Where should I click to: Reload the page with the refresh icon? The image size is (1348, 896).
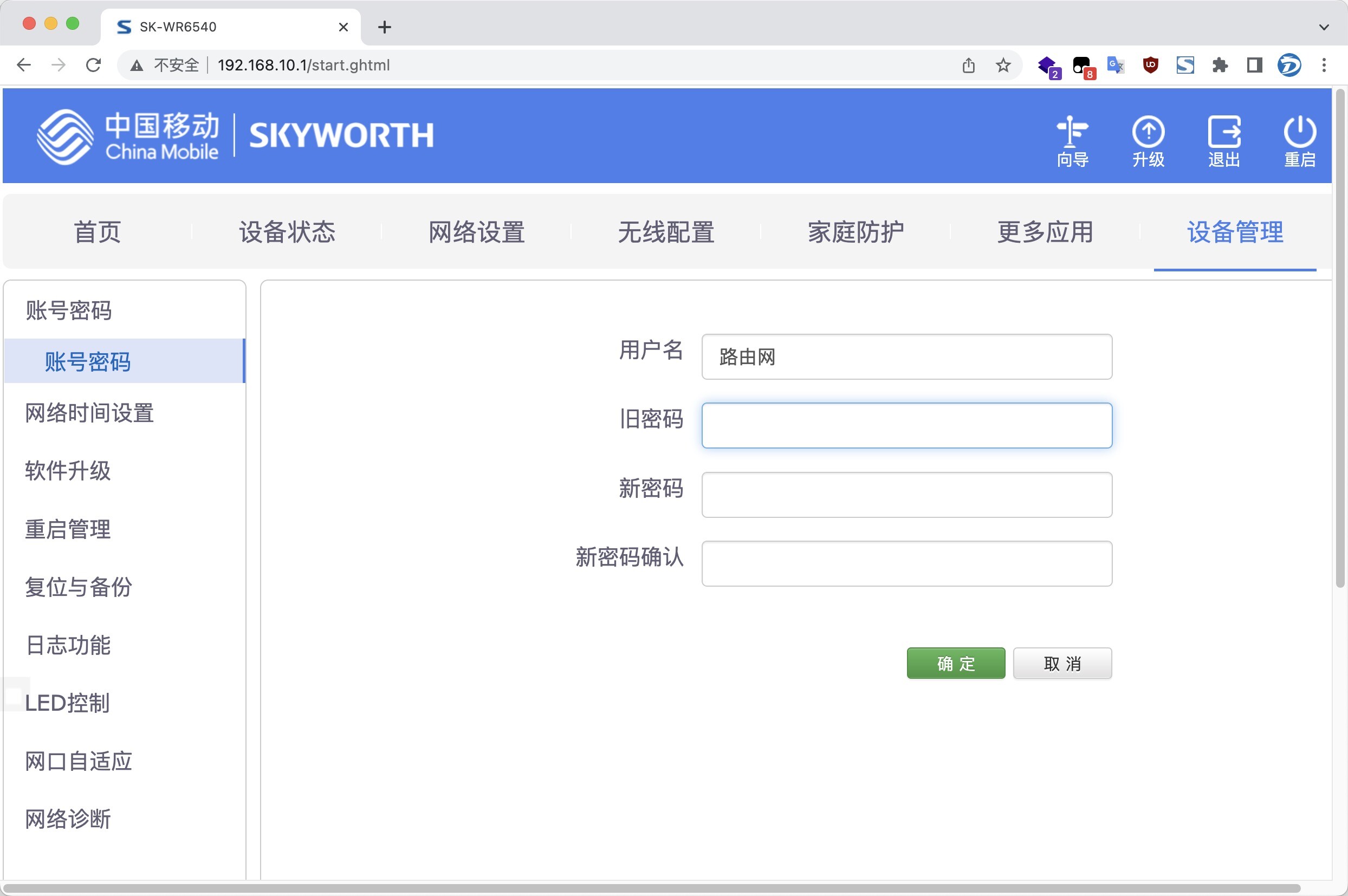93,64
